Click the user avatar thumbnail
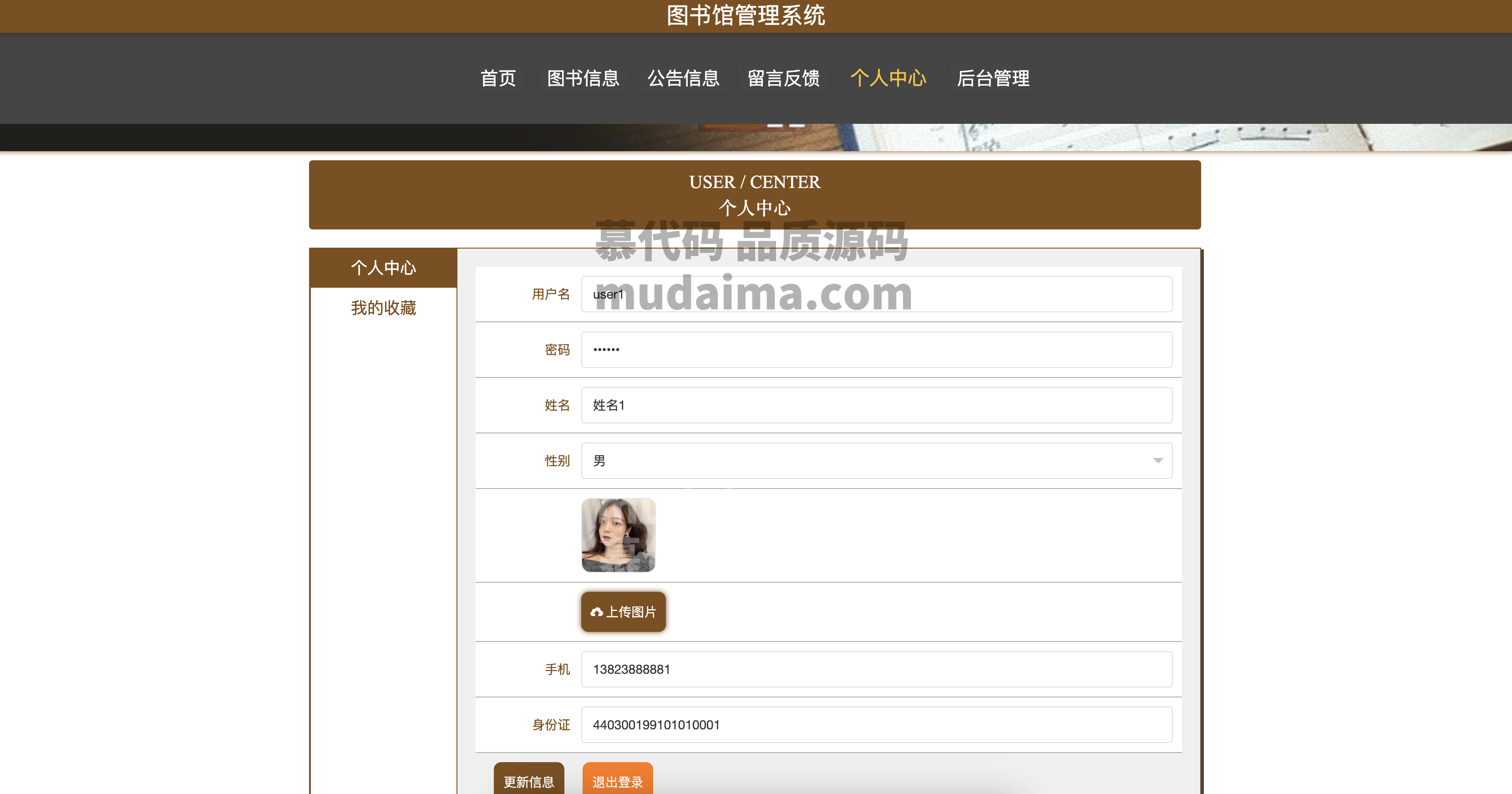The height and width of the screenshot is (794, 1512). pyautogui.click(x=618, y=535)
